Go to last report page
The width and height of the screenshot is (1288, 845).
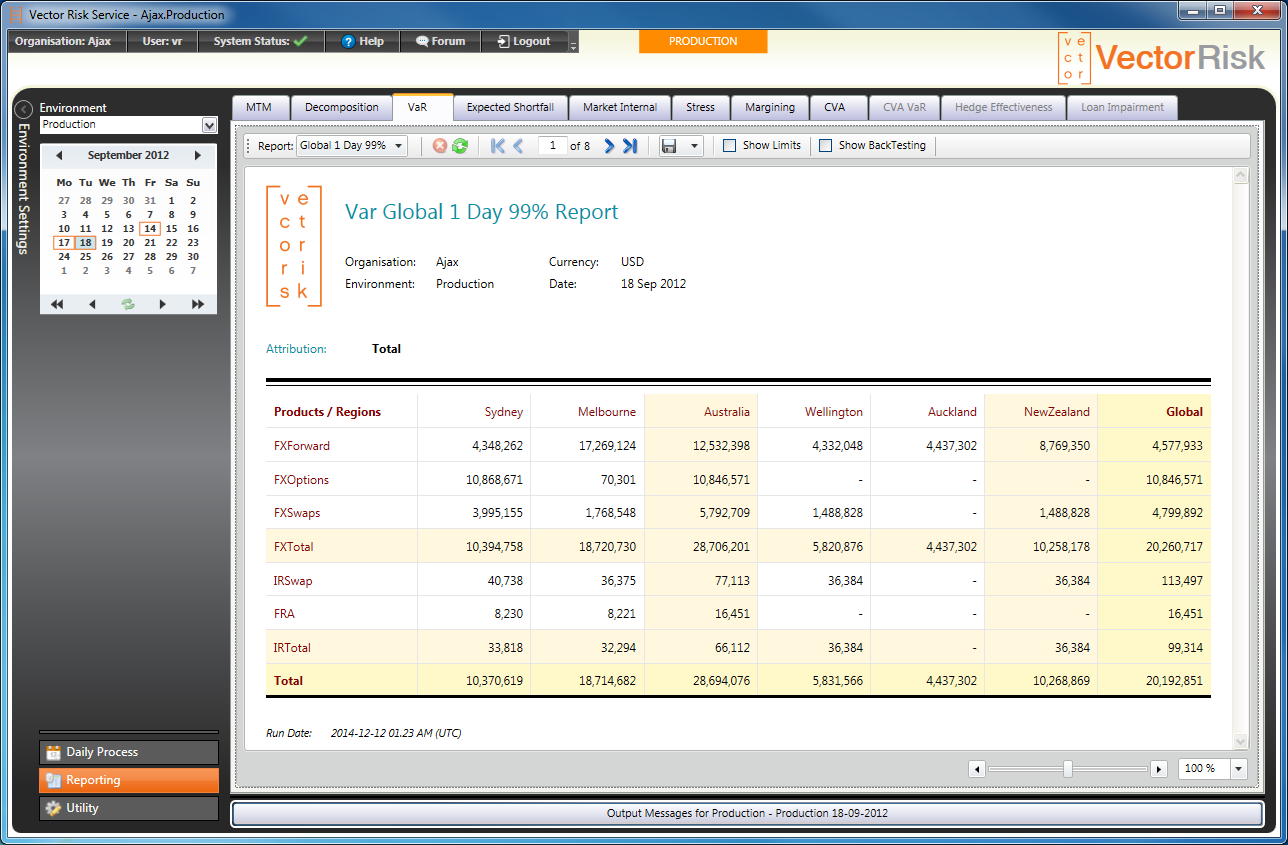coord(630,146)
